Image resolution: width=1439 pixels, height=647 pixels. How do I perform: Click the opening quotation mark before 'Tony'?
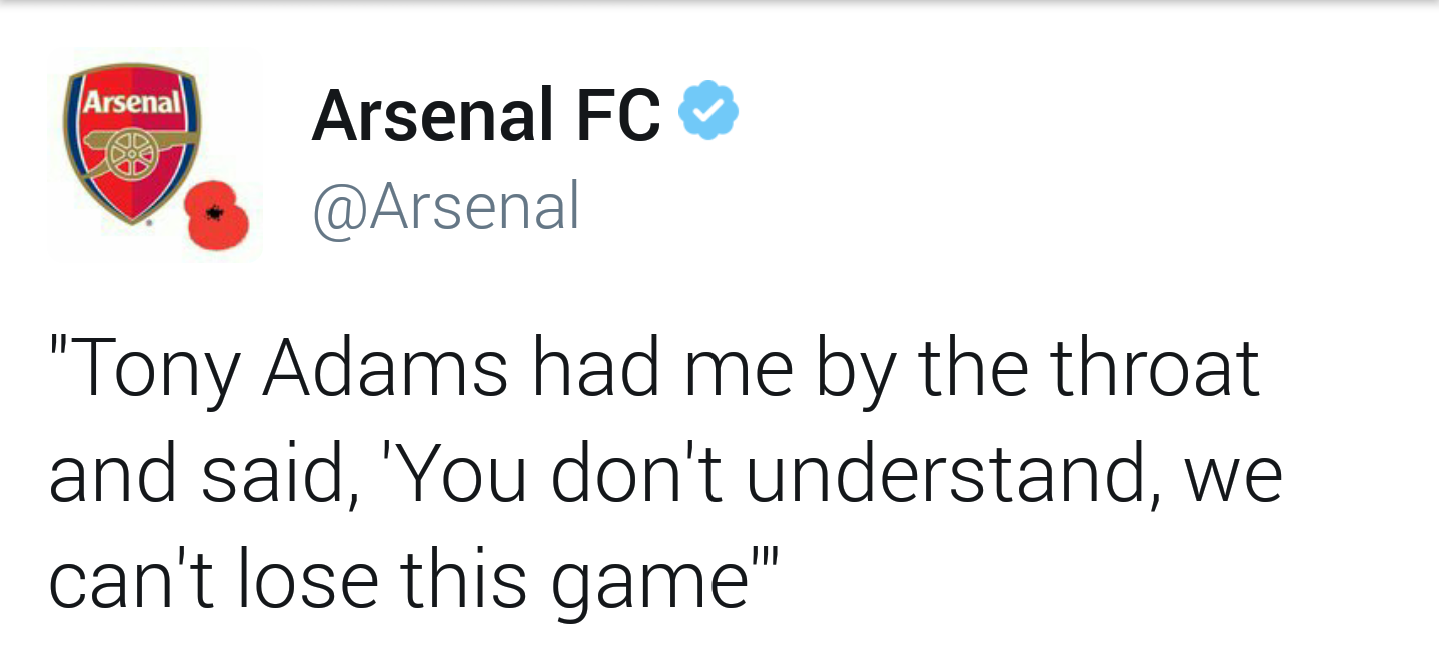pyautogui.click(x=58, y=345)
